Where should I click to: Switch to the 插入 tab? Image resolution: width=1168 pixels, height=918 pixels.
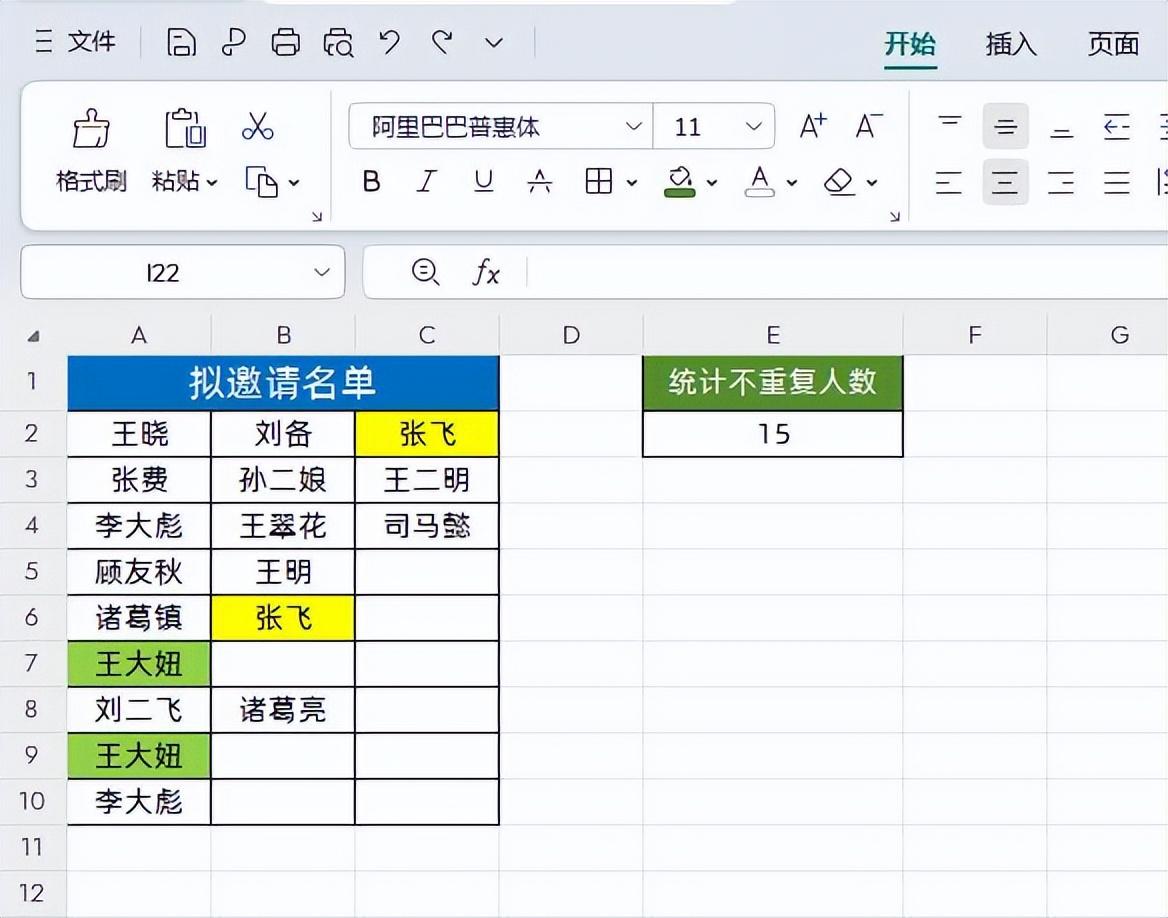tap(1011, 44)
